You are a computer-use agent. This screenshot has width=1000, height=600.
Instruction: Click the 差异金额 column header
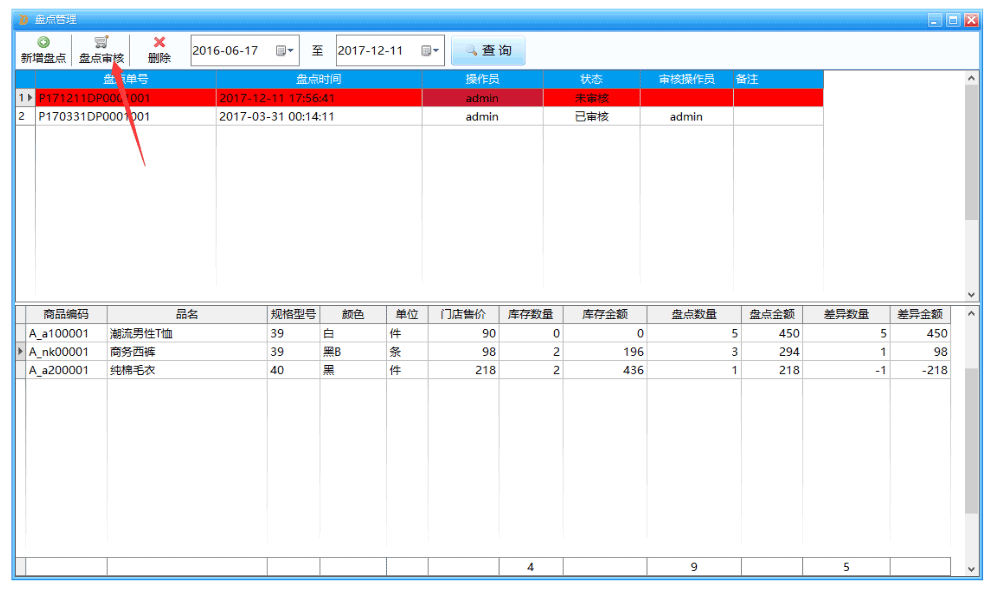click(920, 314)
